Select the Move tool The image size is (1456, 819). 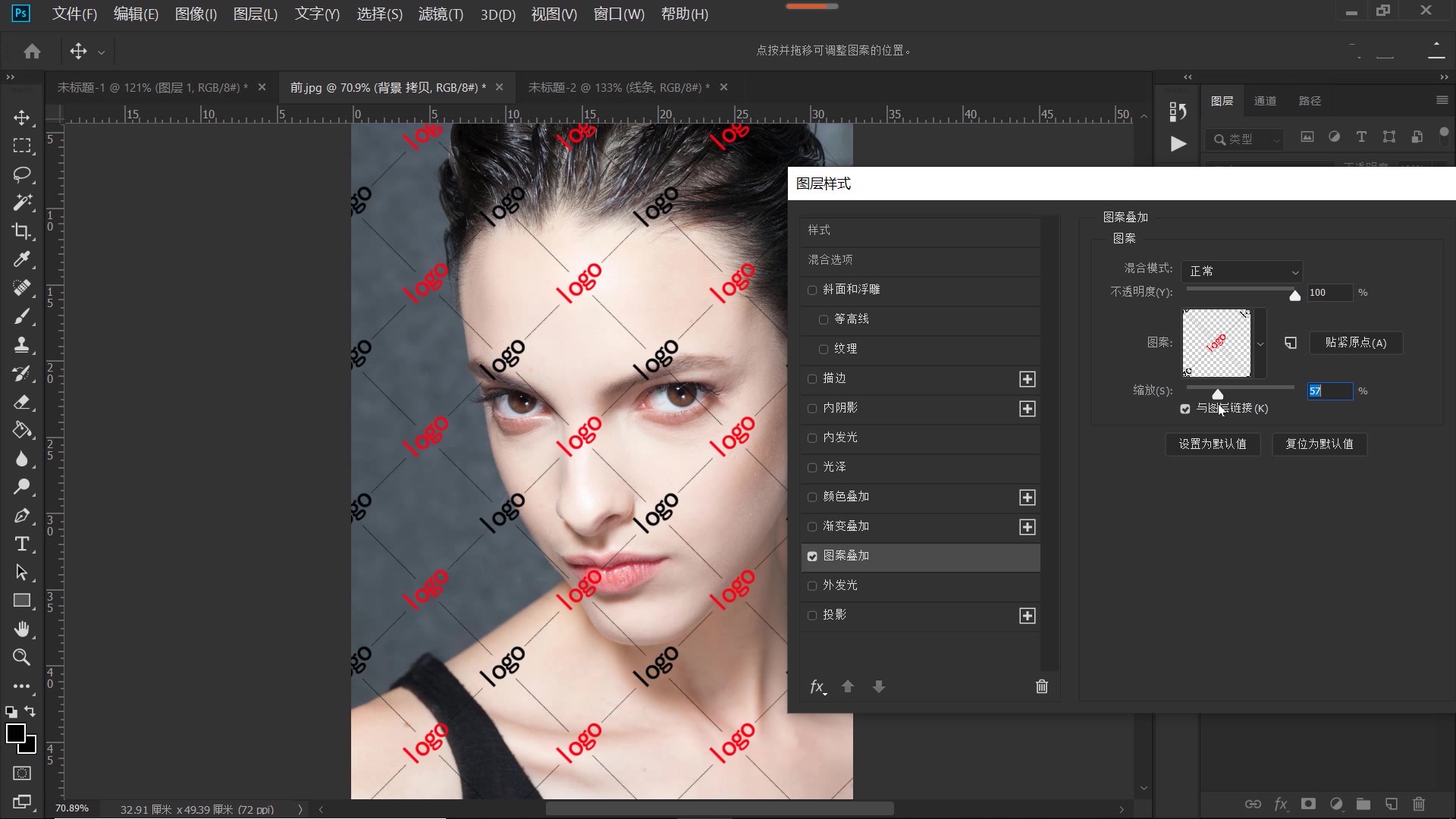(x=22, y=118)
